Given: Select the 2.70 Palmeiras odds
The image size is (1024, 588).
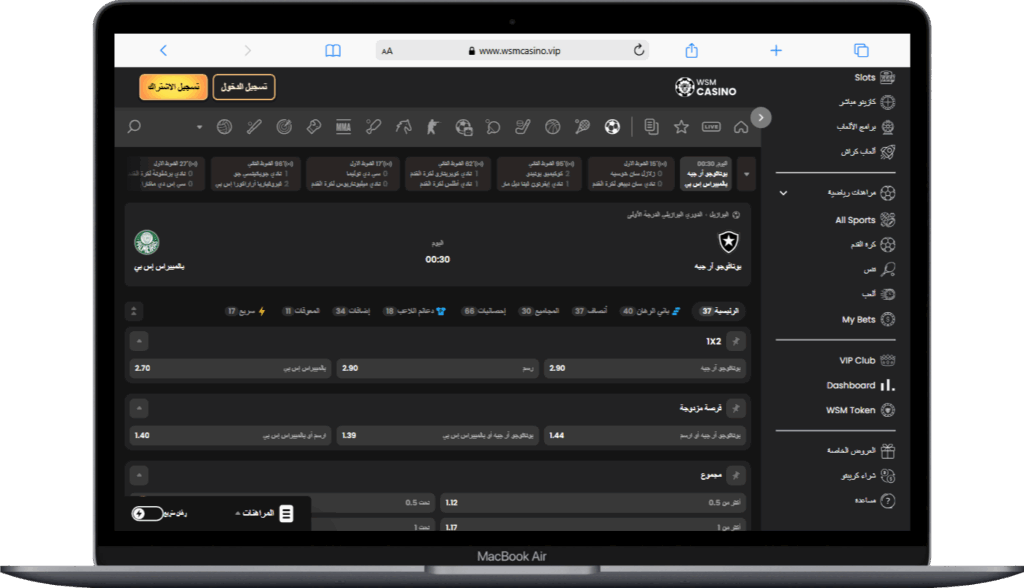Looking at the screenshot, I should pyautogui.click(x=229, y=368).
